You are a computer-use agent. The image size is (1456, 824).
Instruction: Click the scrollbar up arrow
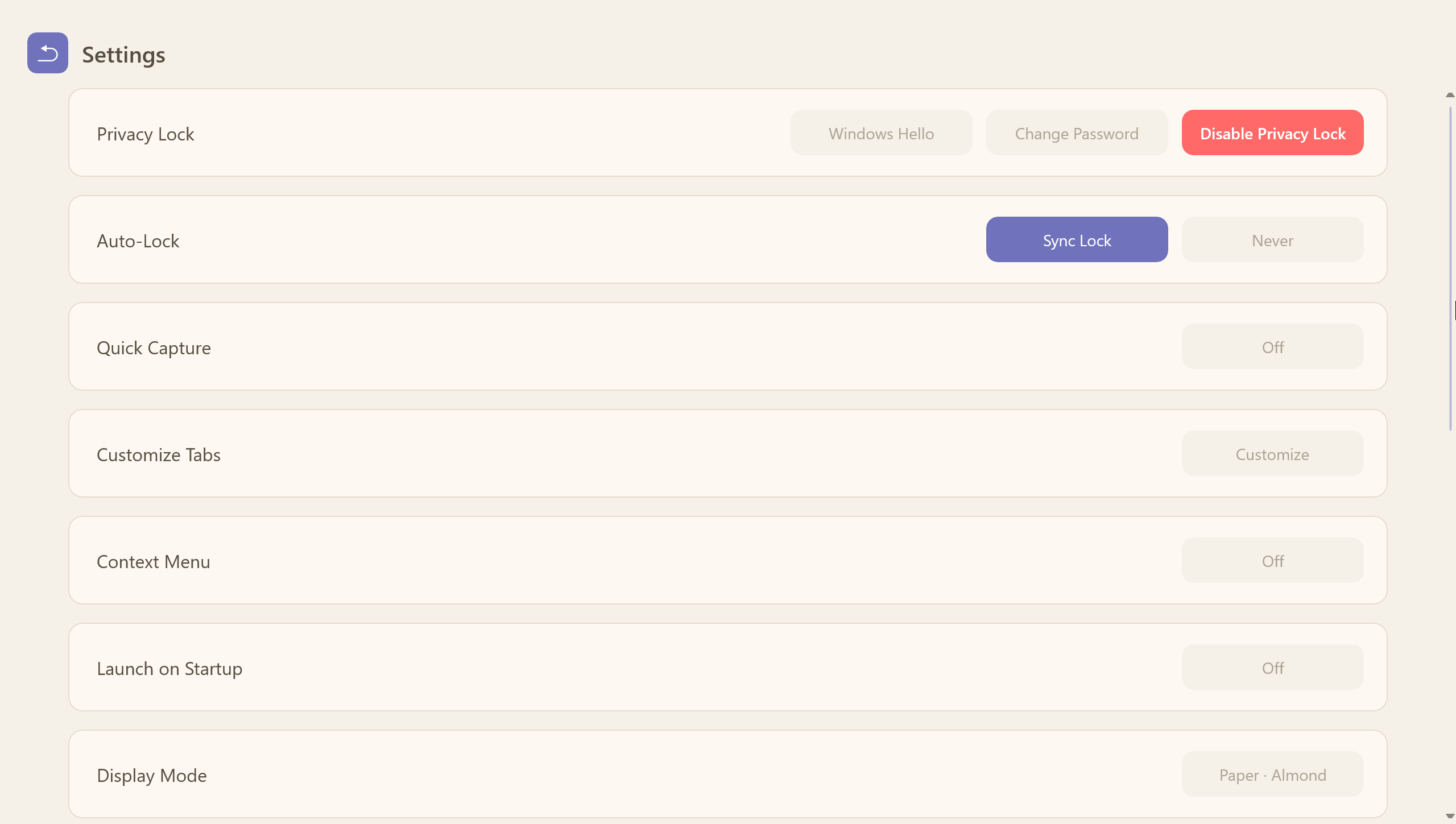[1450, 95]
